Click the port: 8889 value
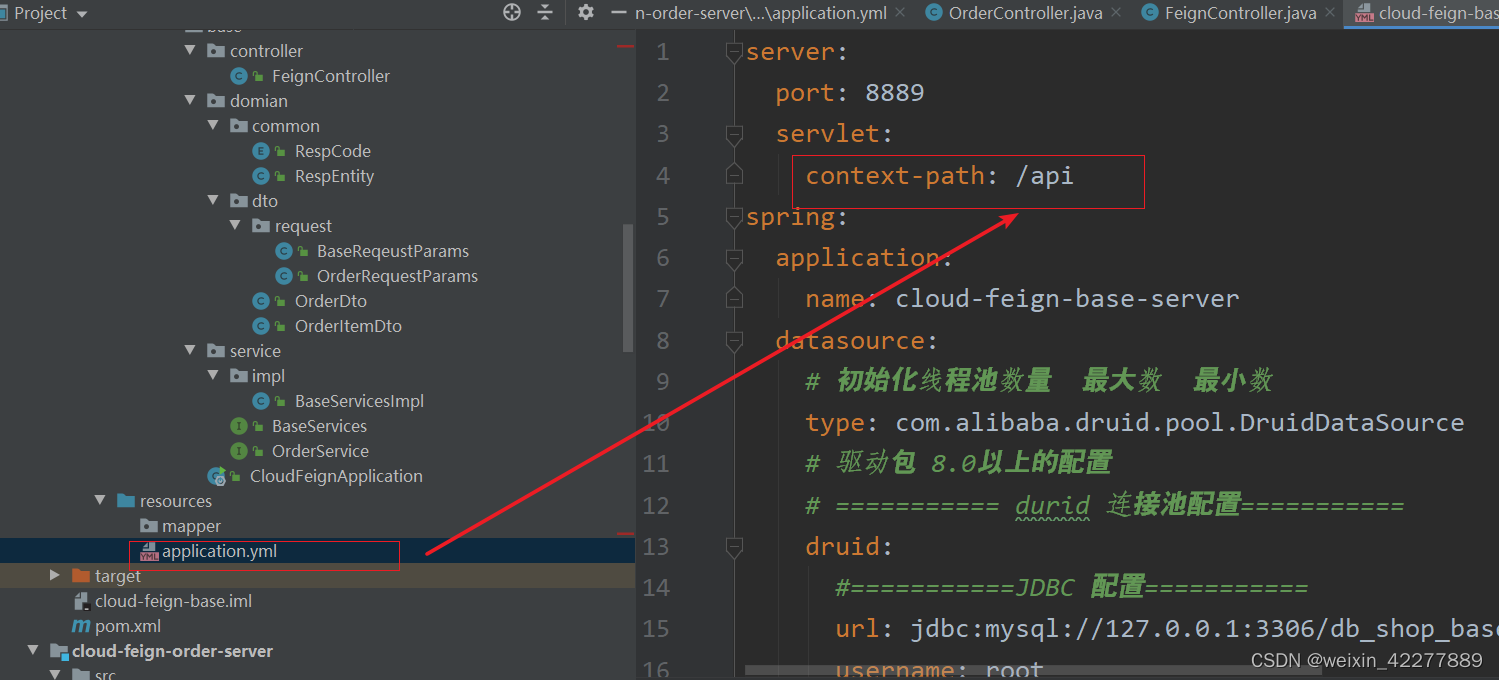Viewport: 1499px width, 680px height. tap(894, 93)
